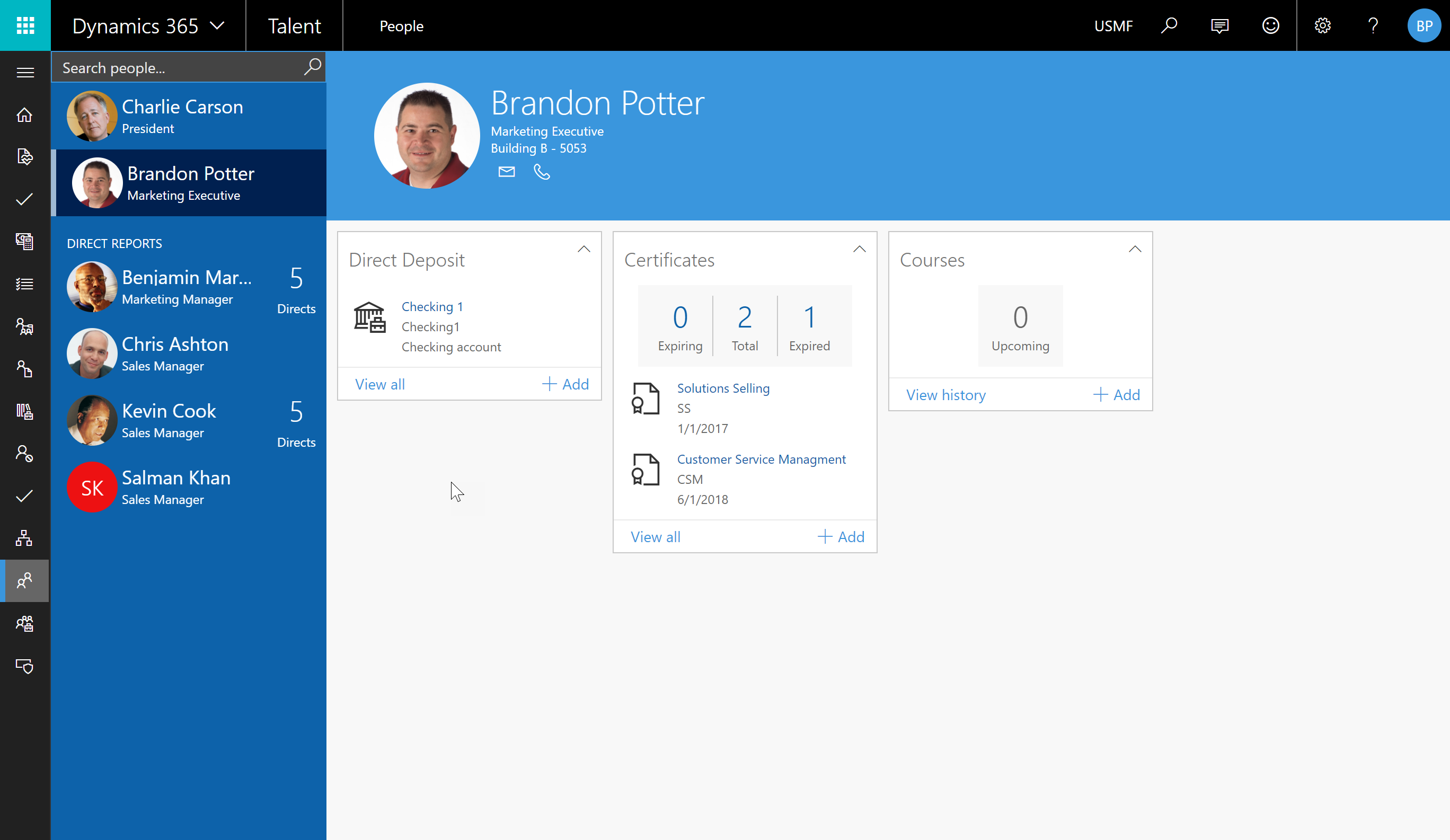Click the smiley feedback icon
The image size is (1450, 840).
[1270, 25]
